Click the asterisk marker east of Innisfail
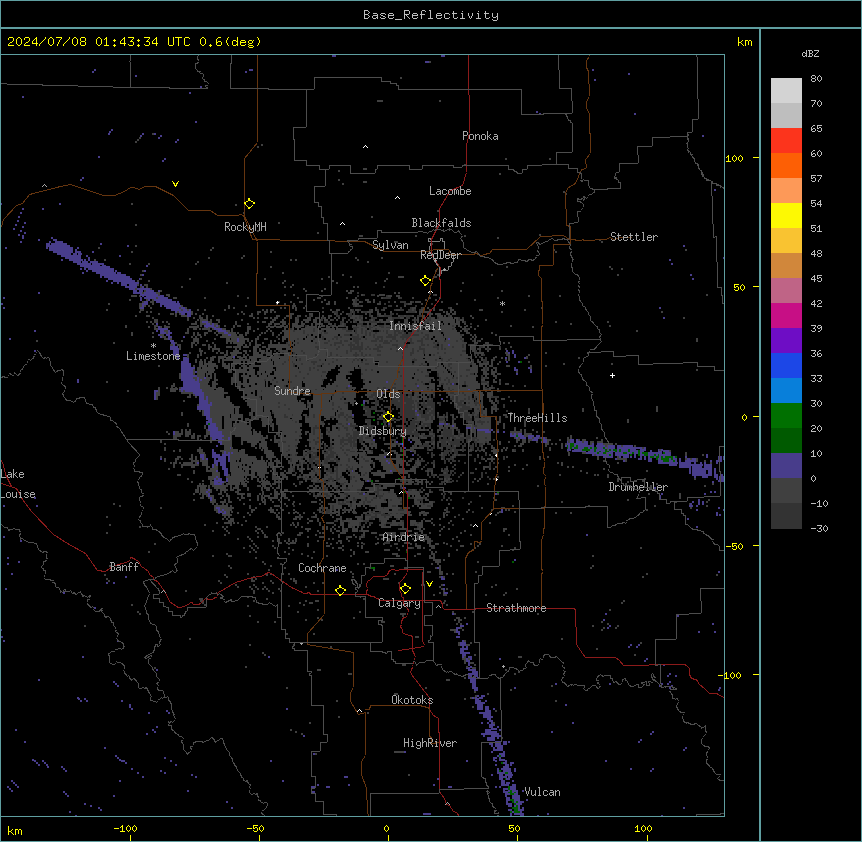The height and width of the screenshot is (842, 862). click(x=502, y=303)
